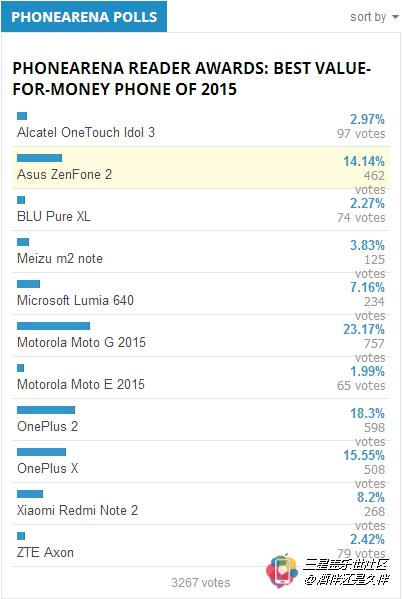
Task: Select Microsoft Lumia 640 in poll
Action: coord(201,294)
